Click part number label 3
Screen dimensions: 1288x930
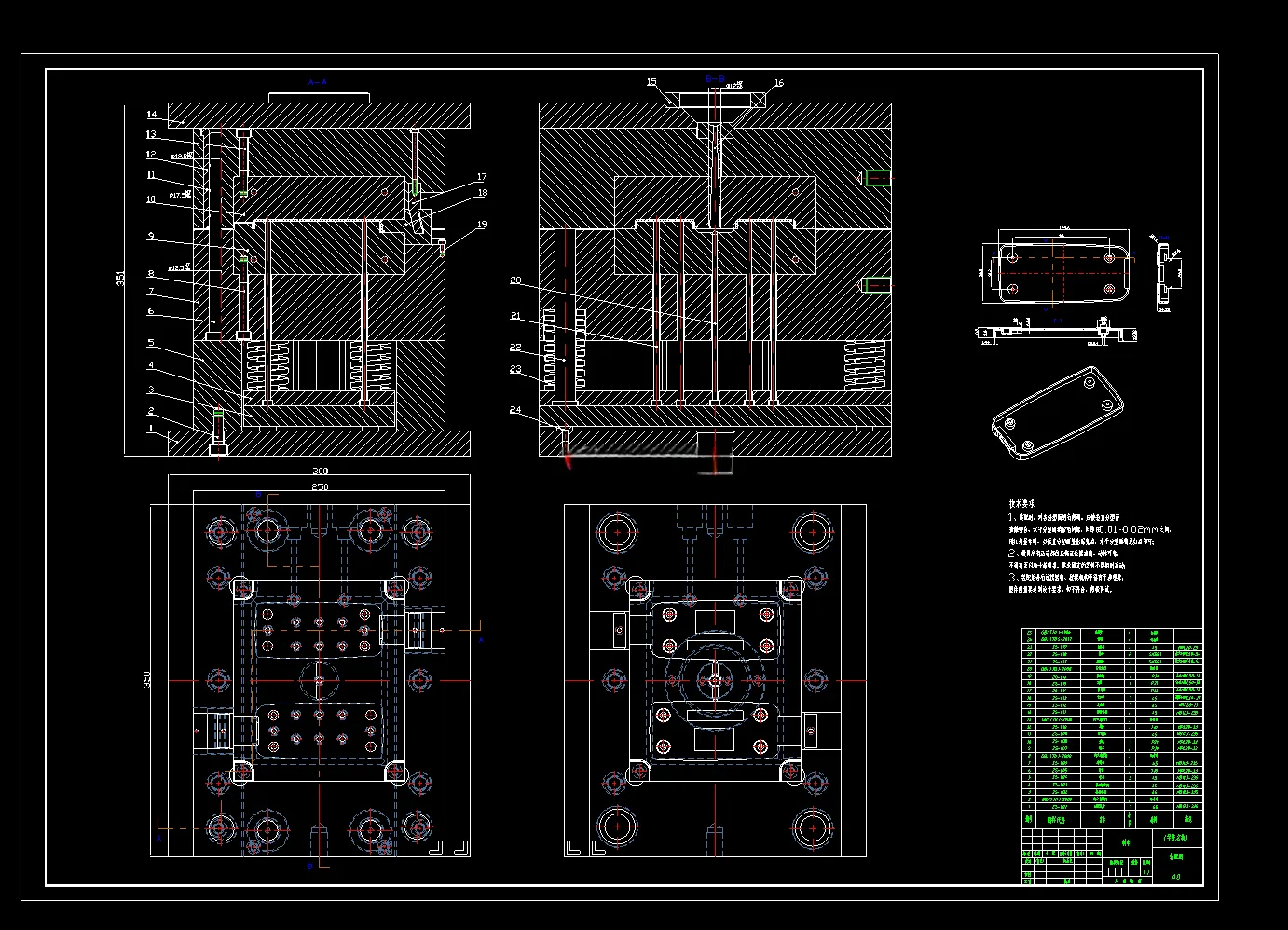point(151,390)
